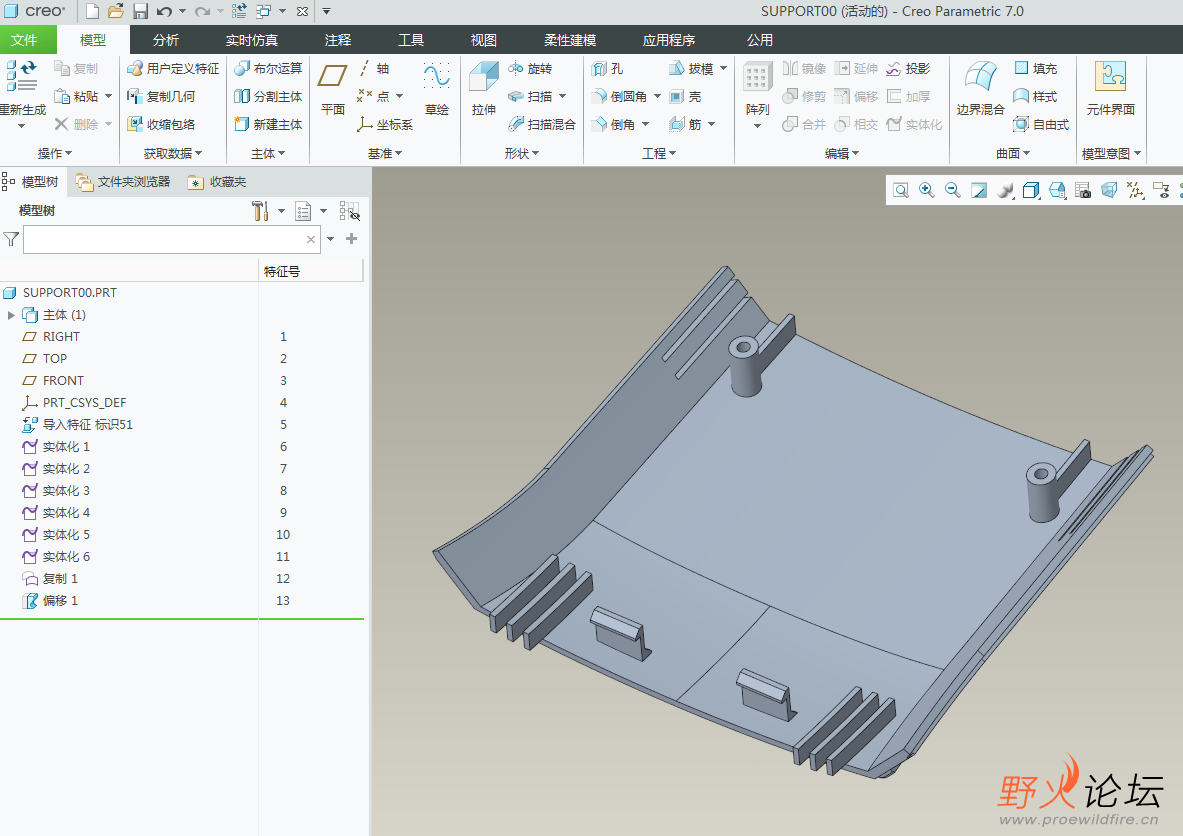Screen dimensions: 1183x836
Task: Open the 样式 (Style) surface tool
Action: pos(1035,97)
